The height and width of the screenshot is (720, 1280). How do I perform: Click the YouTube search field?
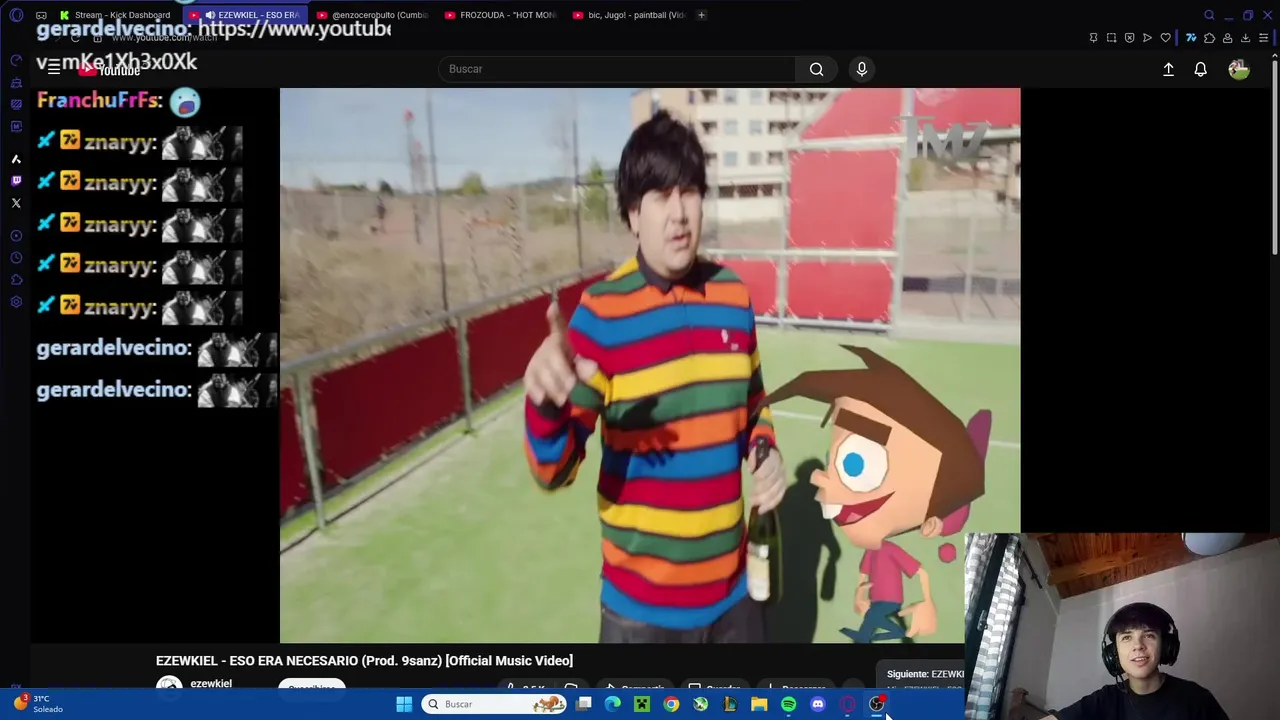617,69
